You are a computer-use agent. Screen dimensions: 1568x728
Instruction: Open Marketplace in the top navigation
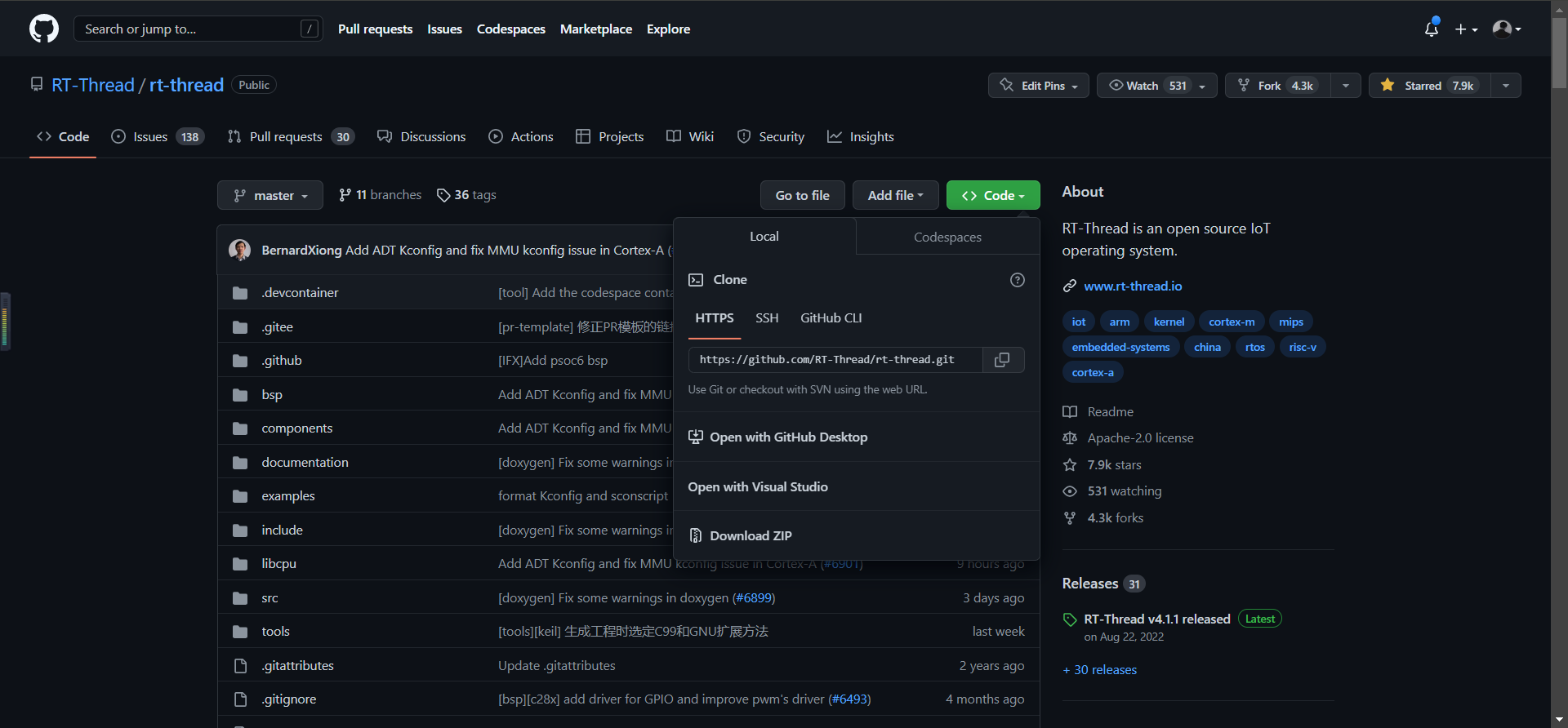point(596,29)
